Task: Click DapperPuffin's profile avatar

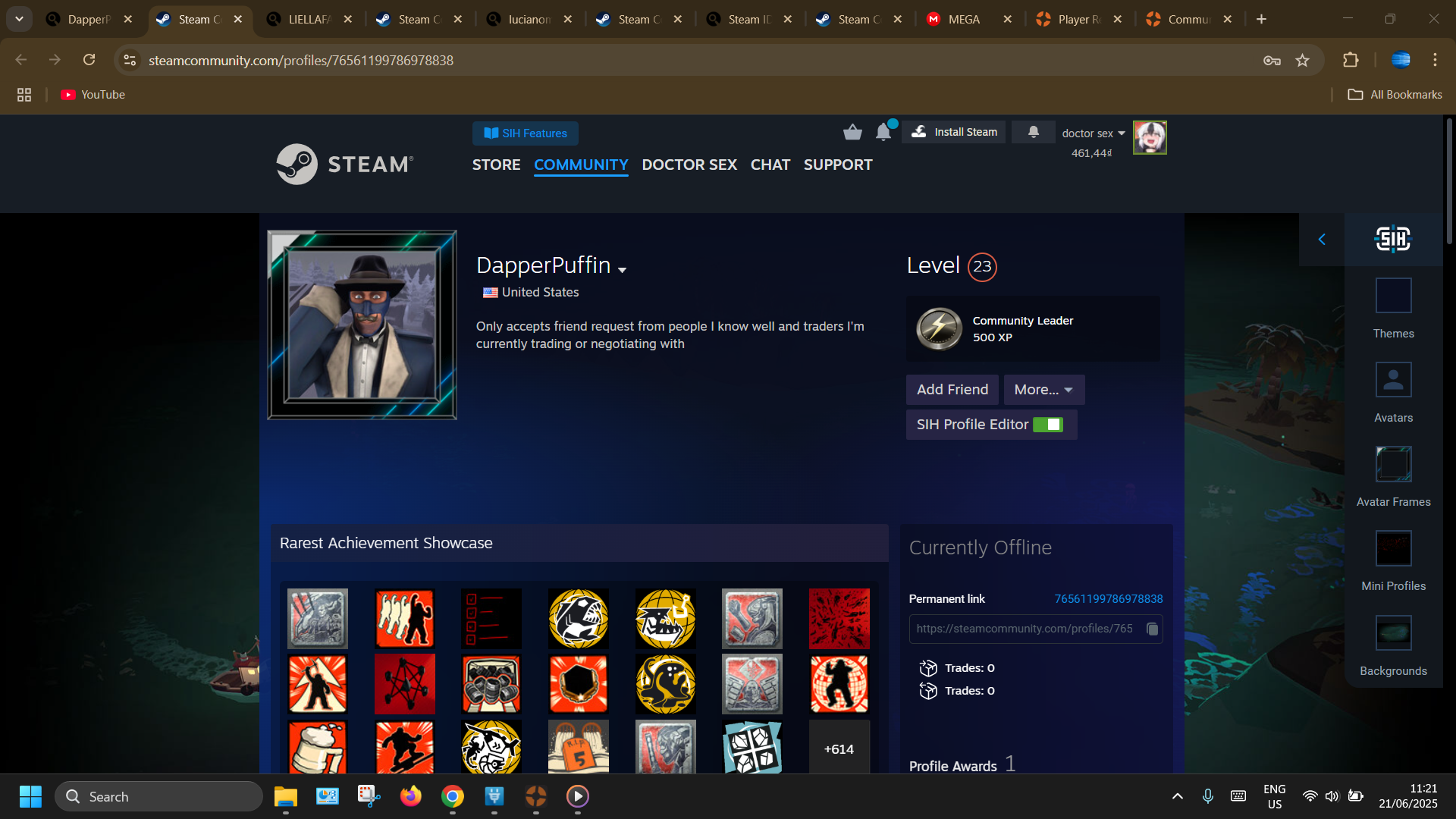Action: (362, 325)
